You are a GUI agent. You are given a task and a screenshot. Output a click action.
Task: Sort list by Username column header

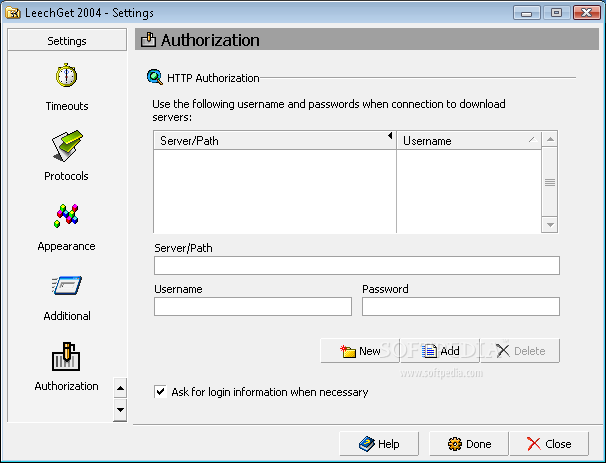click(x=469, y=140)
